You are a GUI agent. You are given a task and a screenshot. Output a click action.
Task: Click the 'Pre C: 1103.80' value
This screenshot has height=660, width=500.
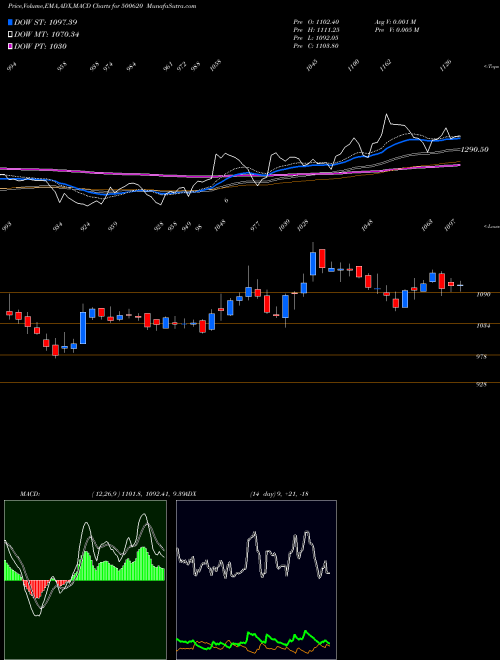click(x=316, y=46)
